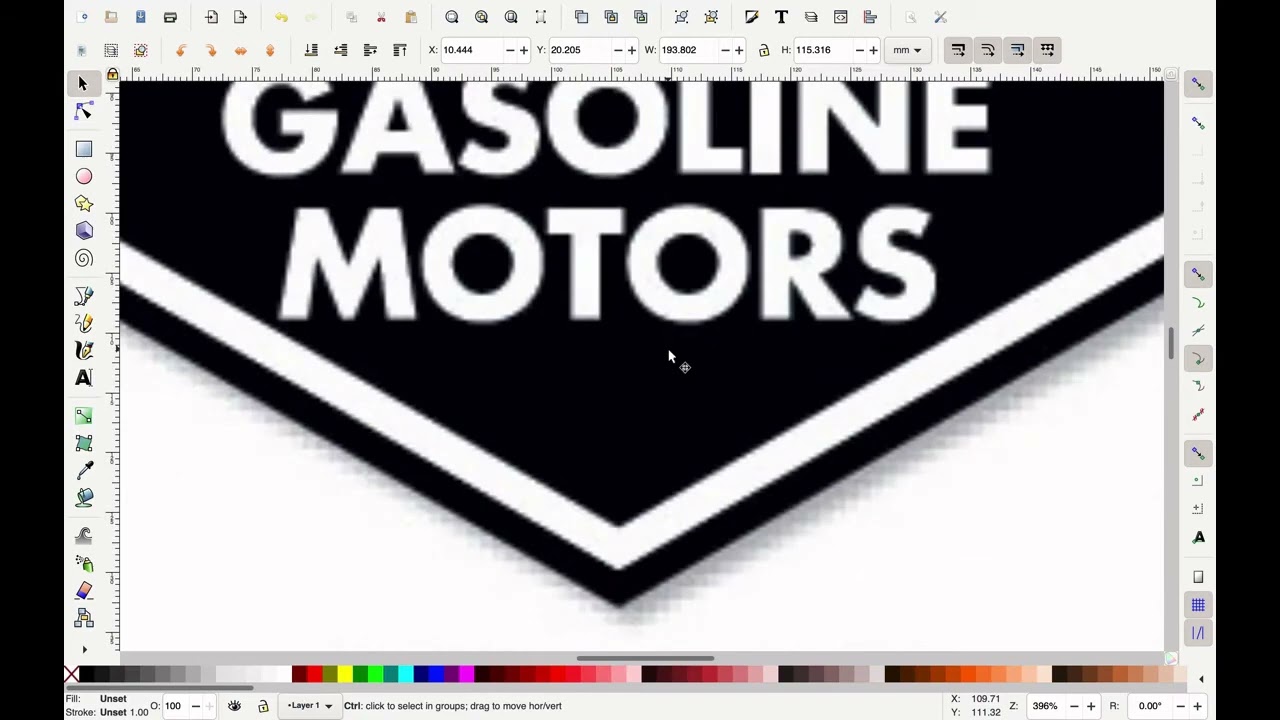Click the zoom 396% field
Image resolution: width=1280 pixels, height=720 pixels.
pyautogui.click(x=1047, y=706)
